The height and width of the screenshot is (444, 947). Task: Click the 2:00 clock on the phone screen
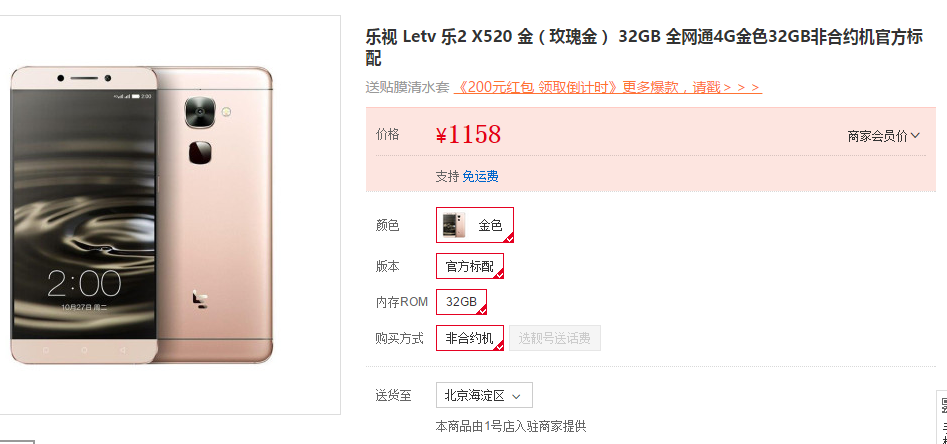tap(84, 283)
